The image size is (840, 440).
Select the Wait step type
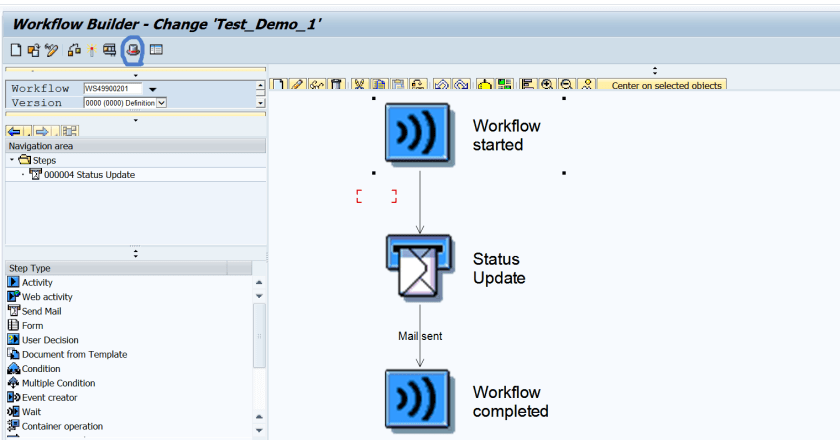point(31,412)
